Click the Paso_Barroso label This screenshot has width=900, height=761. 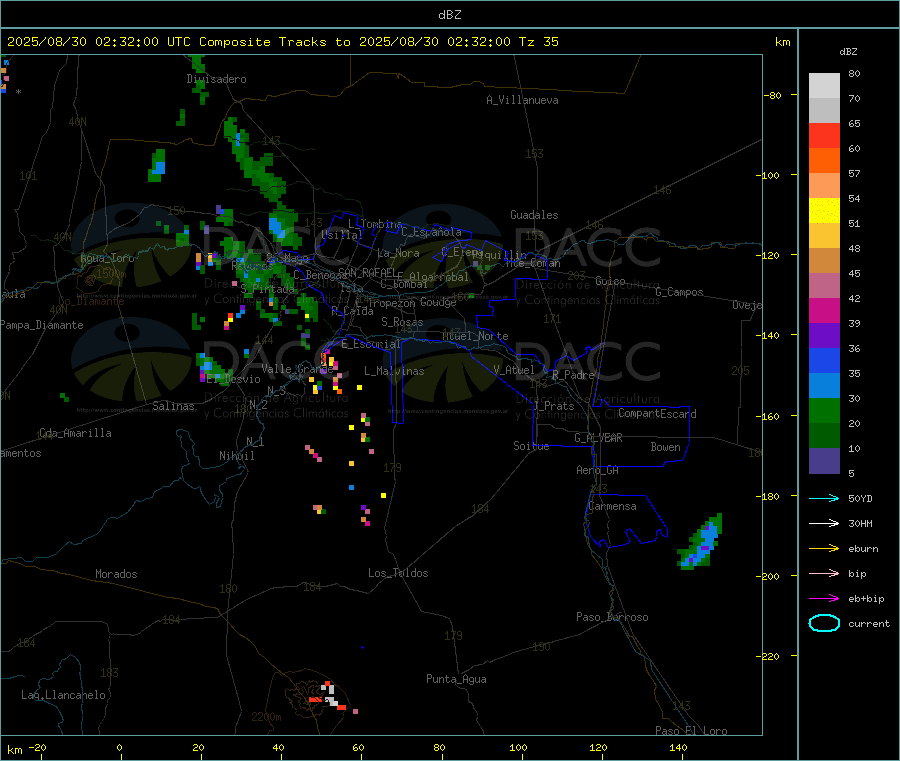pyautogui.click(x=612, y=617)
